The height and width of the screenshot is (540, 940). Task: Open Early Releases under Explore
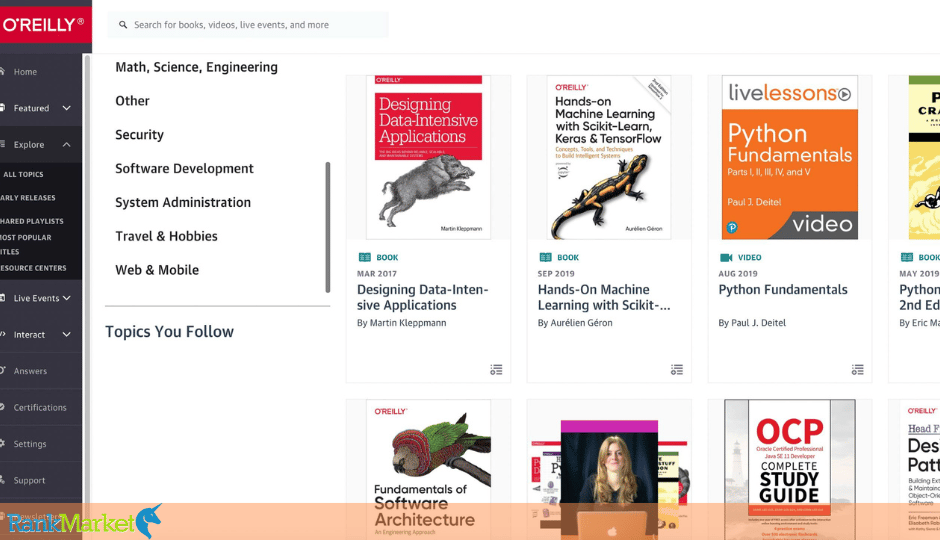tap(28, 198)
